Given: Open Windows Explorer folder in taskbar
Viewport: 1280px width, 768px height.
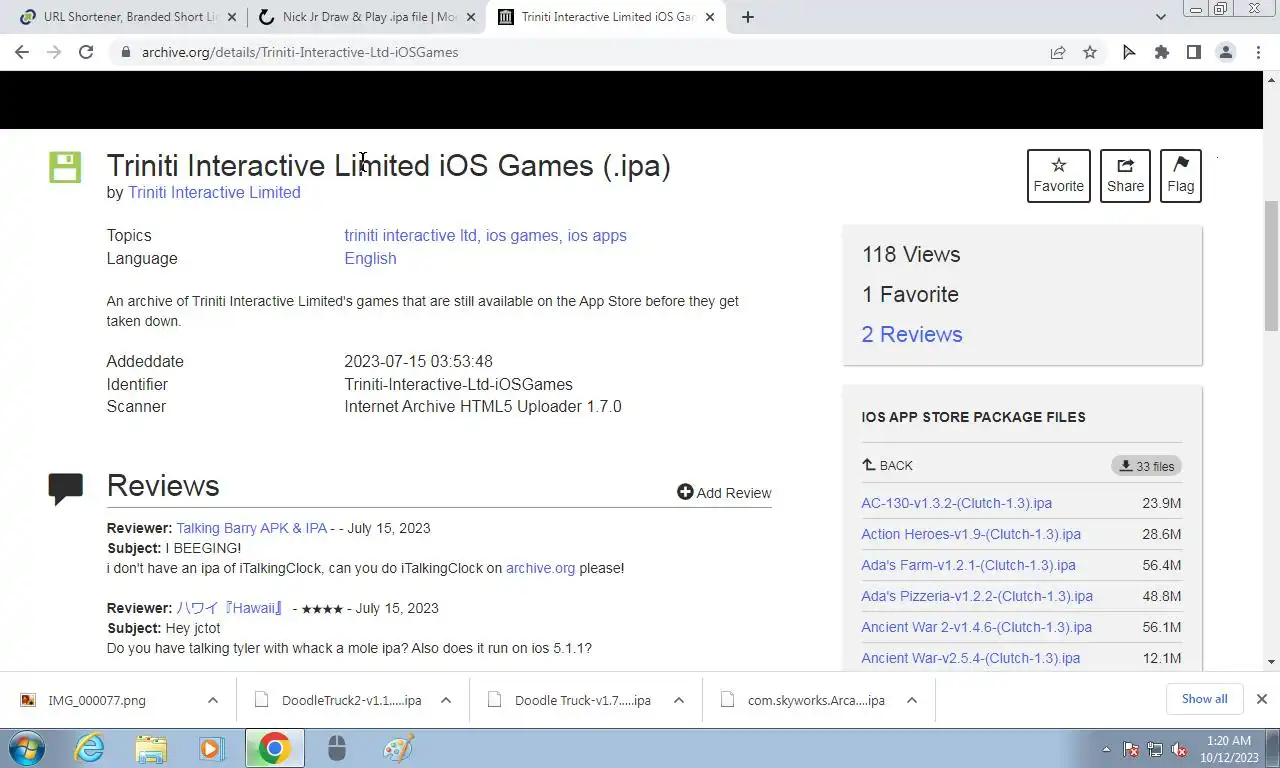Looking at the screenshot, I should coord(151,748).
